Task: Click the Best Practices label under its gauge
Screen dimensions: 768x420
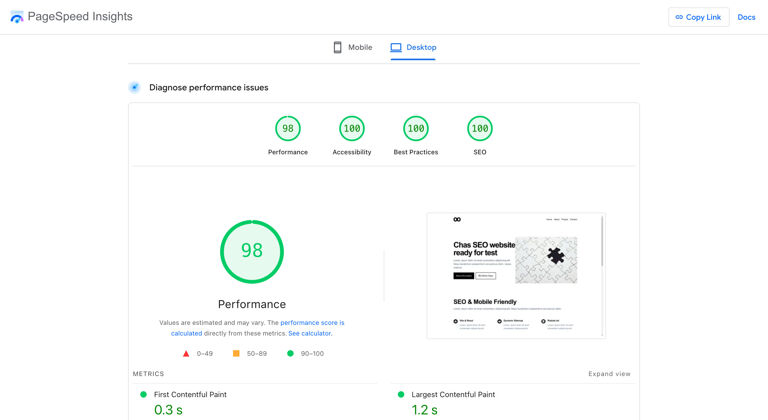Action: click(x=416, y=152)
